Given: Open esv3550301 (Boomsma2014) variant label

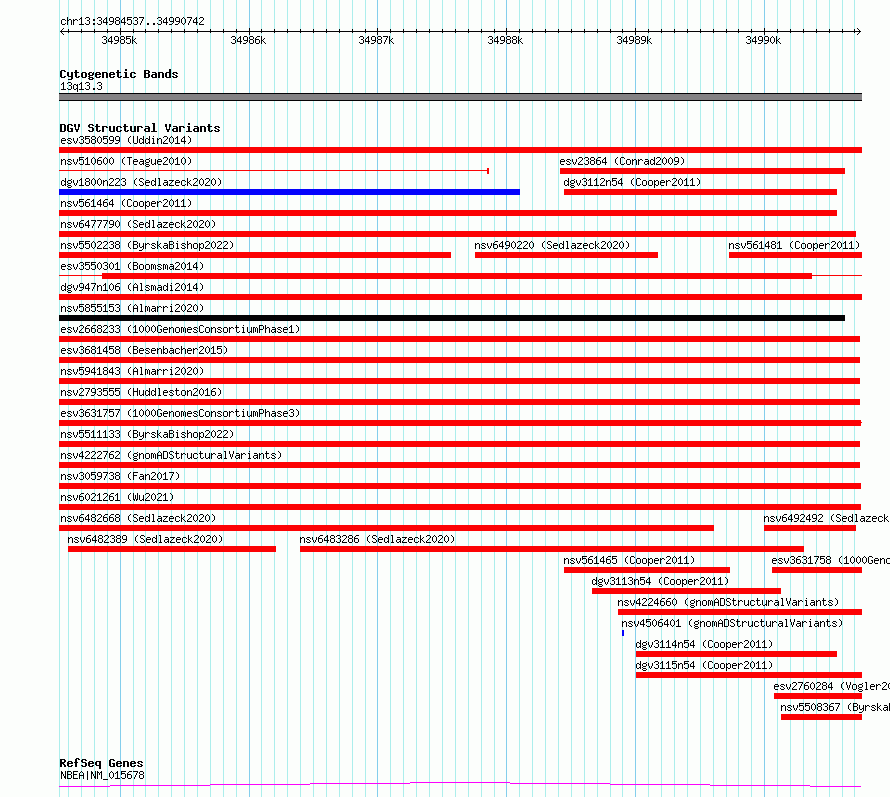Looking at the screenshot, I should point(132,266).
